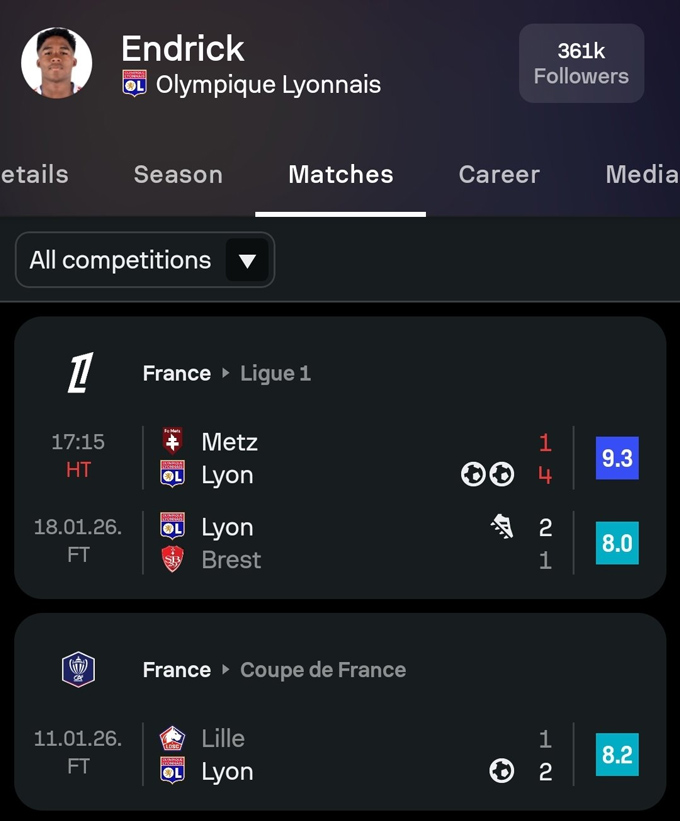Click the Metz team crest
This screenshot has height=821, width=680.
173,441
